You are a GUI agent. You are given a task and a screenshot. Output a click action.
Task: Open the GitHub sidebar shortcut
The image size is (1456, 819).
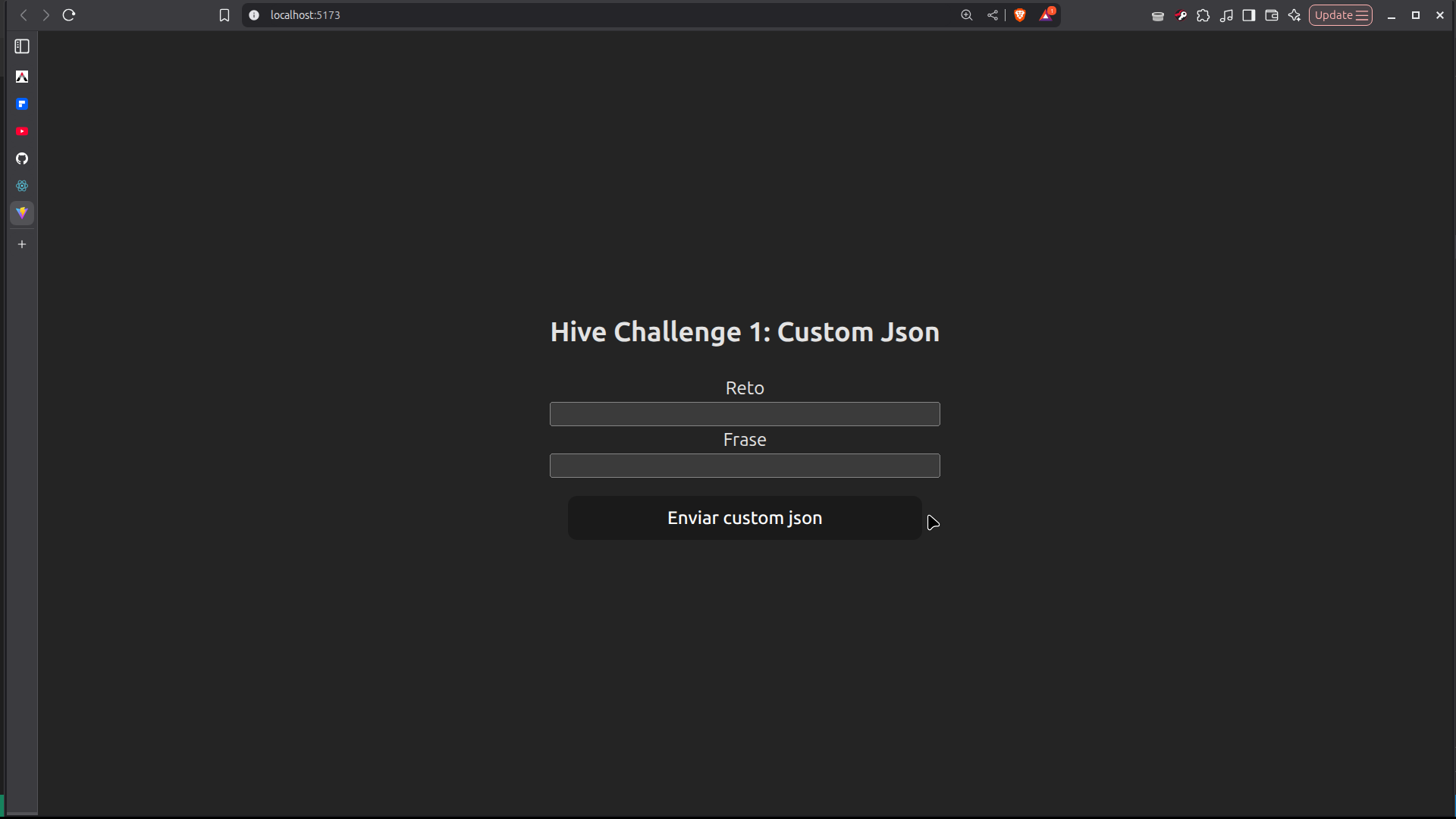tap(22, 158)
